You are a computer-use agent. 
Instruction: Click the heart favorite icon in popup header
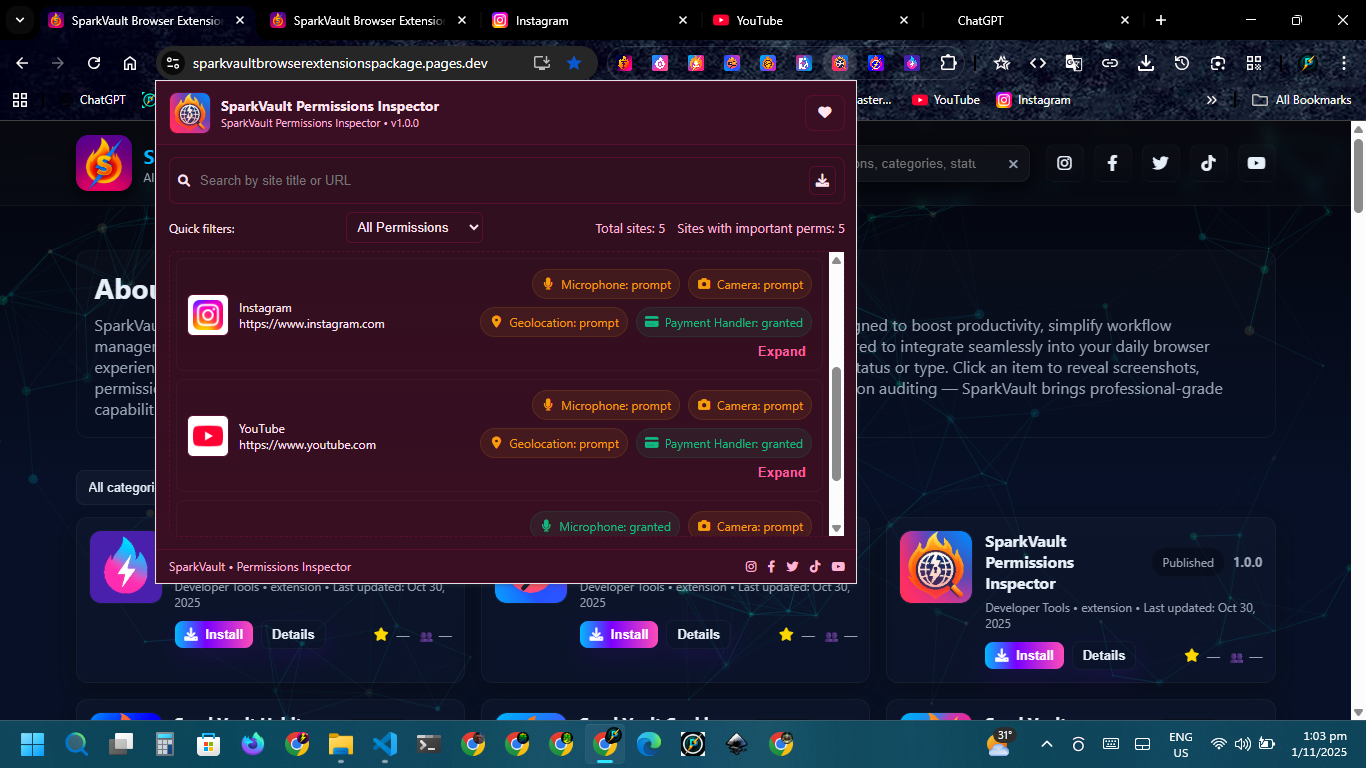[824, 113]
